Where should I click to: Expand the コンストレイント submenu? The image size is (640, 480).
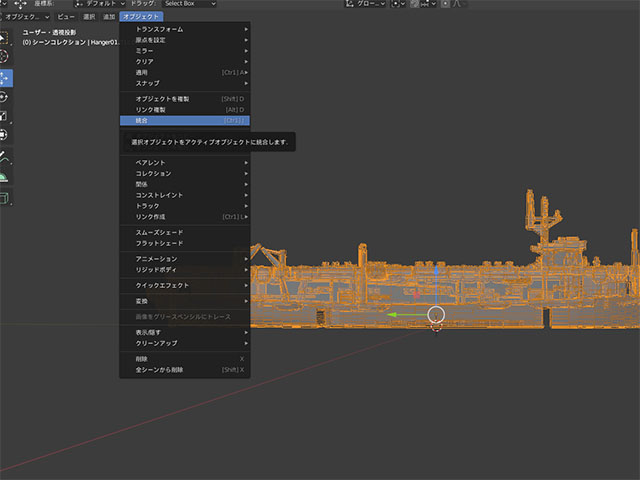pyautogui.click(x=184, y=195)
